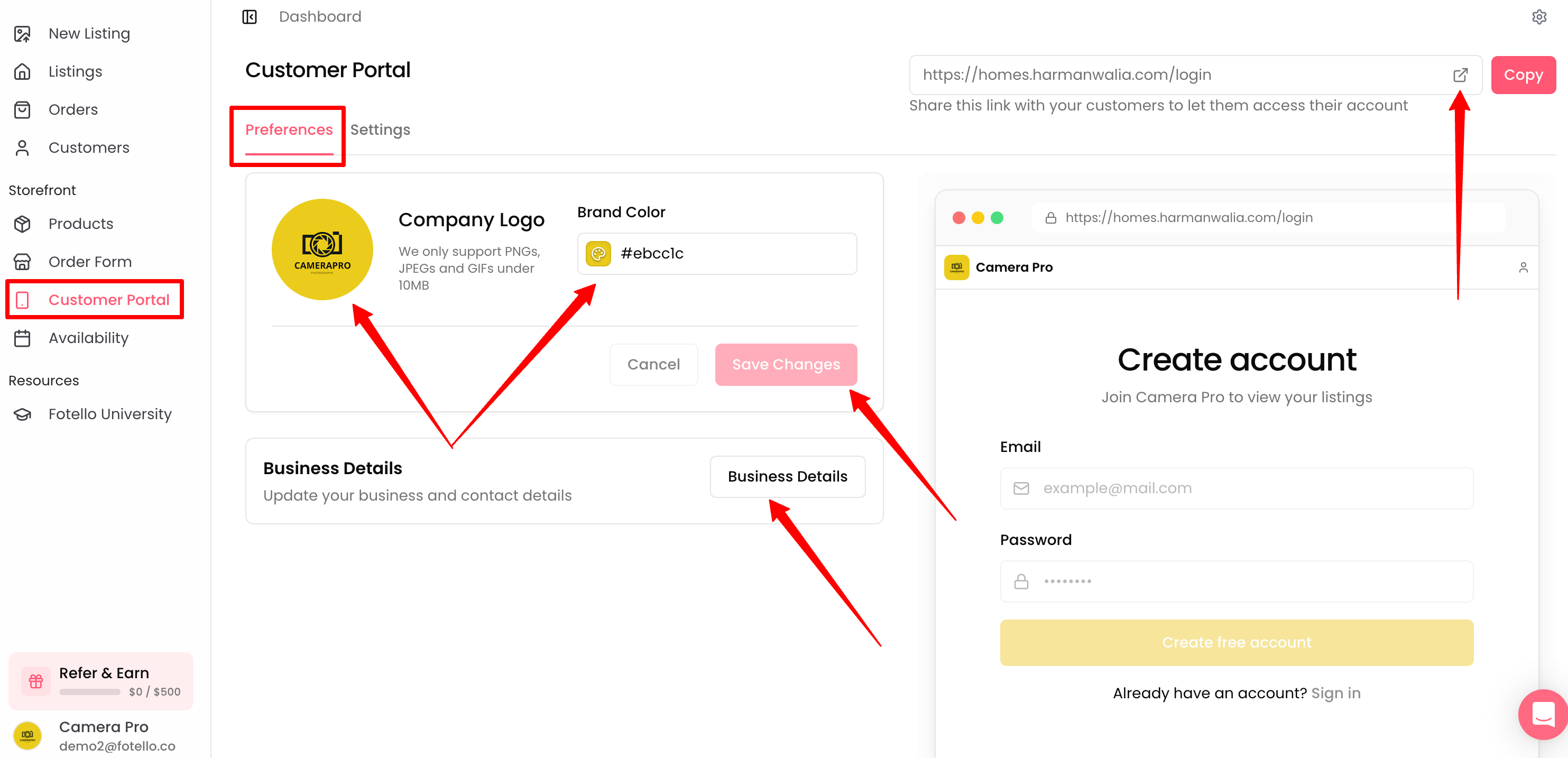The image size is (1568, 758).
Task: Open Customer Portal in sidebar
Action: [108, 300]
